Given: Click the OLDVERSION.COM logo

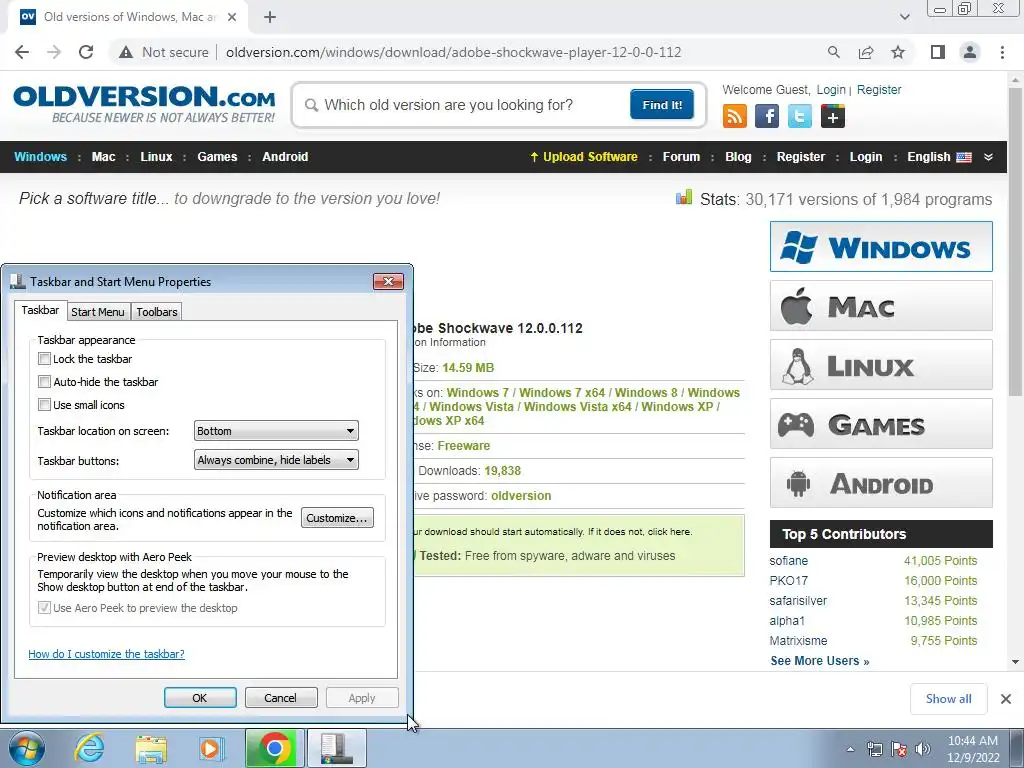Looking at the screenshot, I should pyautogui.click(x=144, y=103).
